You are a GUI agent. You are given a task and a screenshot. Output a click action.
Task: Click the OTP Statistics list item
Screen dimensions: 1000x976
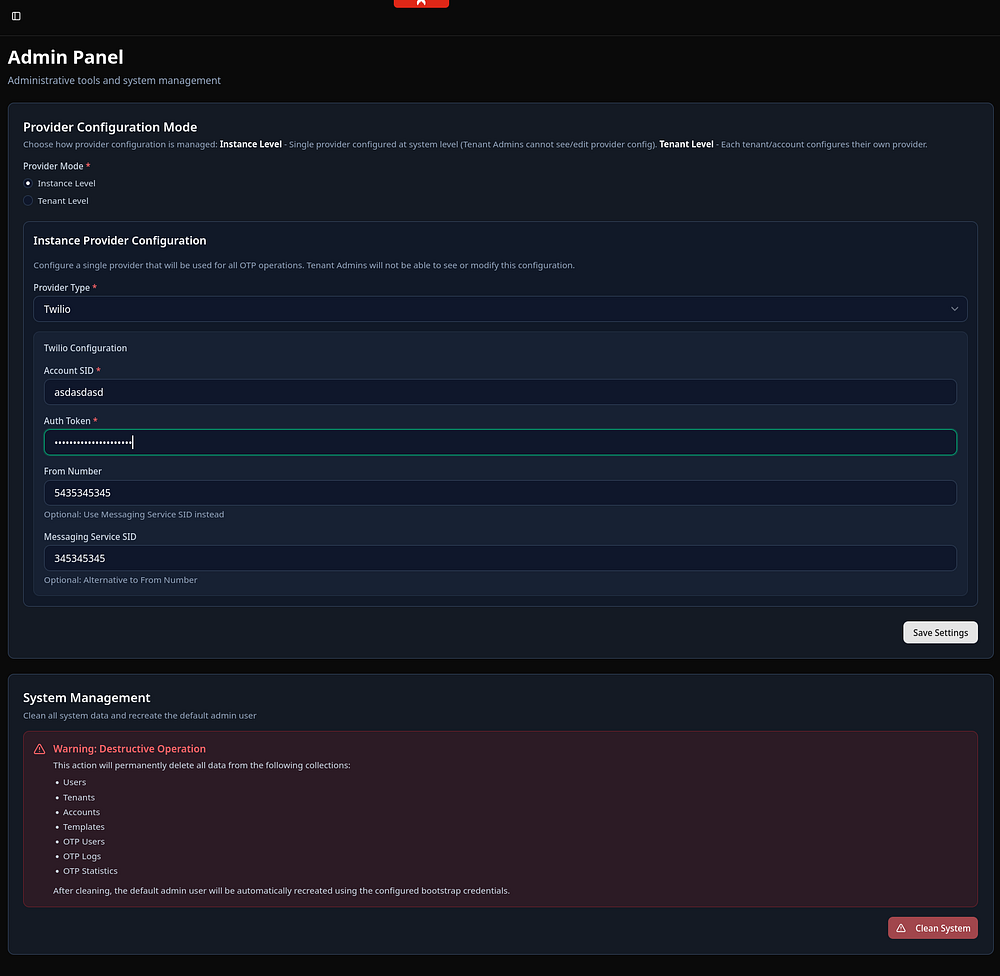[x=91, y=871]
